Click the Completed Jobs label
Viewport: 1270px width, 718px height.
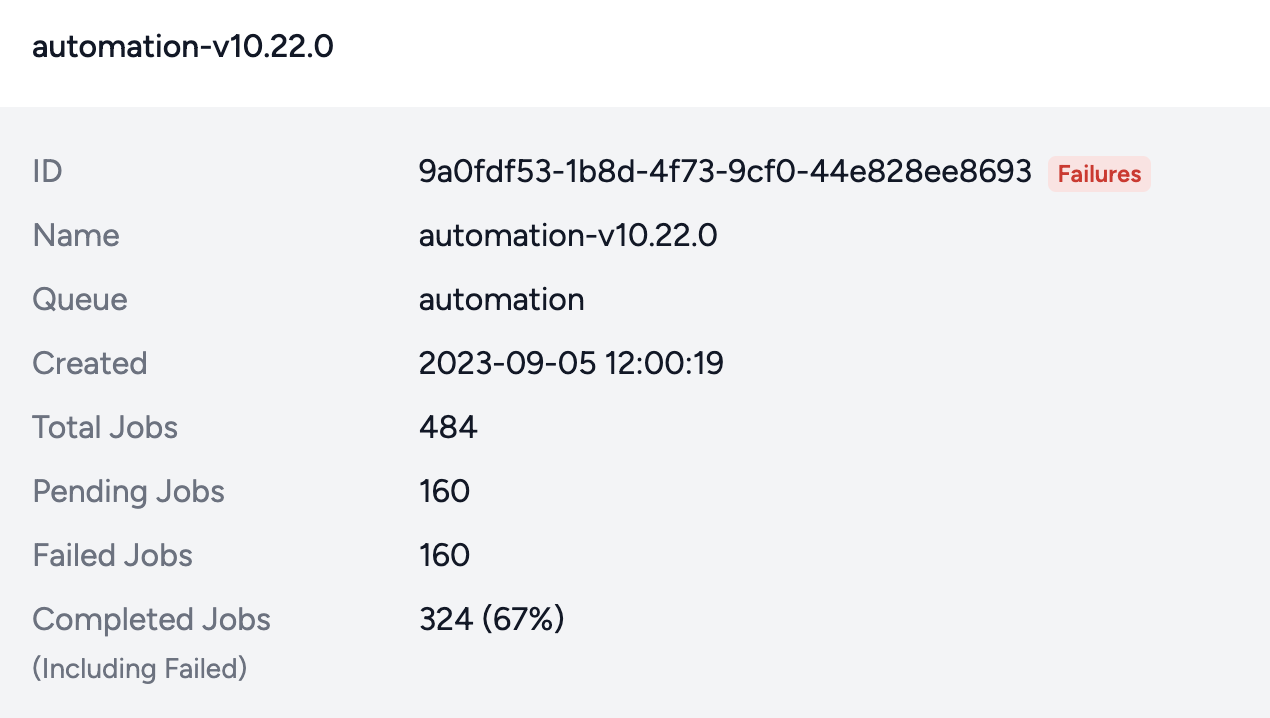151,619
